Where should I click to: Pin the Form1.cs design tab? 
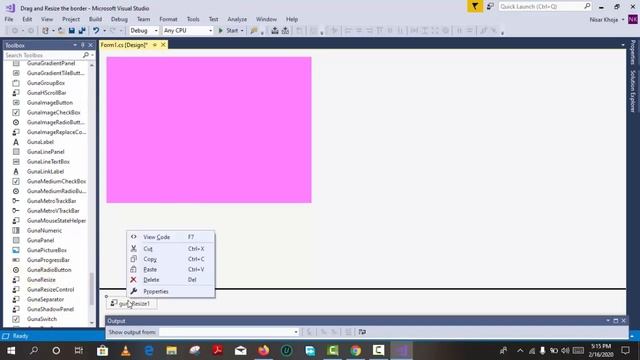point(155,45)
